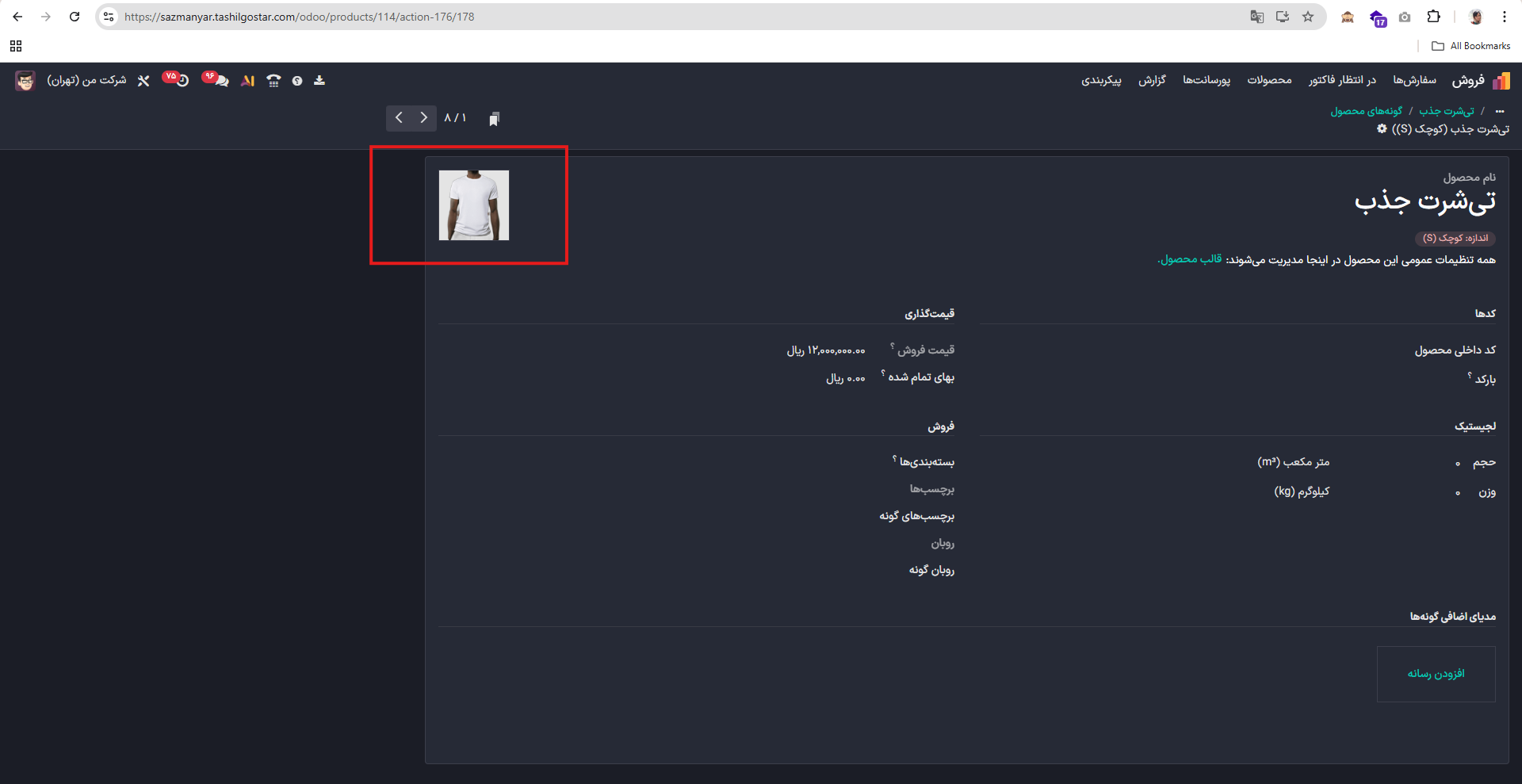
Task: Go to previous record arrow
Action: 399,118
